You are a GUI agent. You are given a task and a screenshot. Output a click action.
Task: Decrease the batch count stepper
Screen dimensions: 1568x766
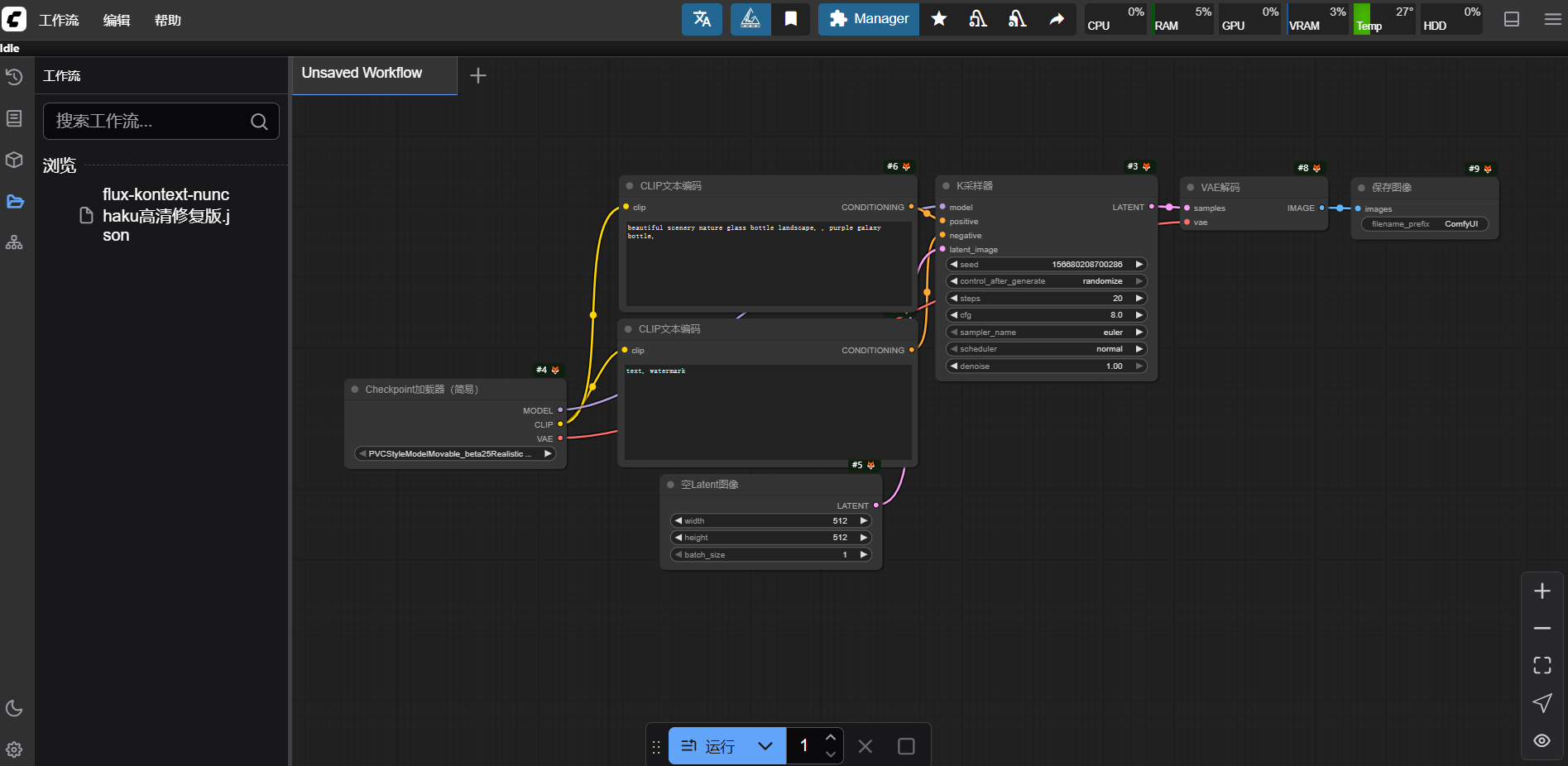[831, 754]
